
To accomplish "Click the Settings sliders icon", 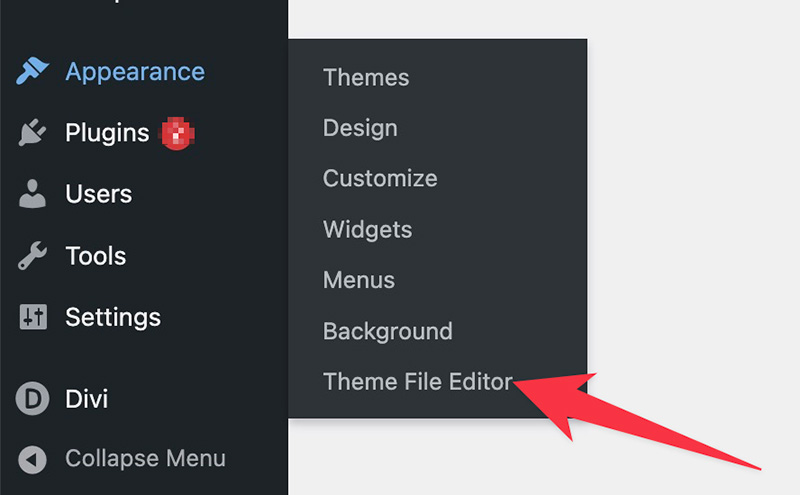I will point(33,317).
